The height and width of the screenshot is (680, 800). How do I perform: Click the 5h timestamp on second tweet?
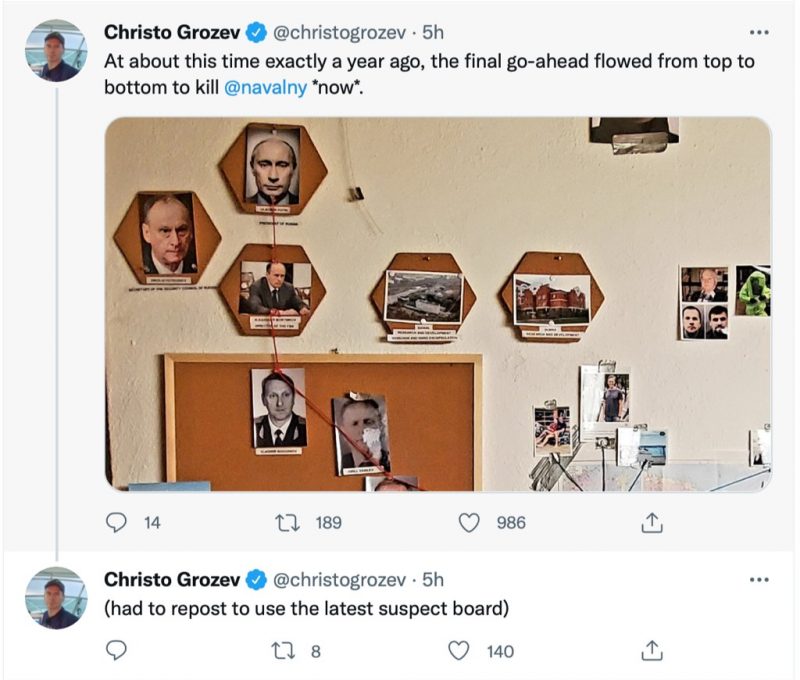(433, 580)
